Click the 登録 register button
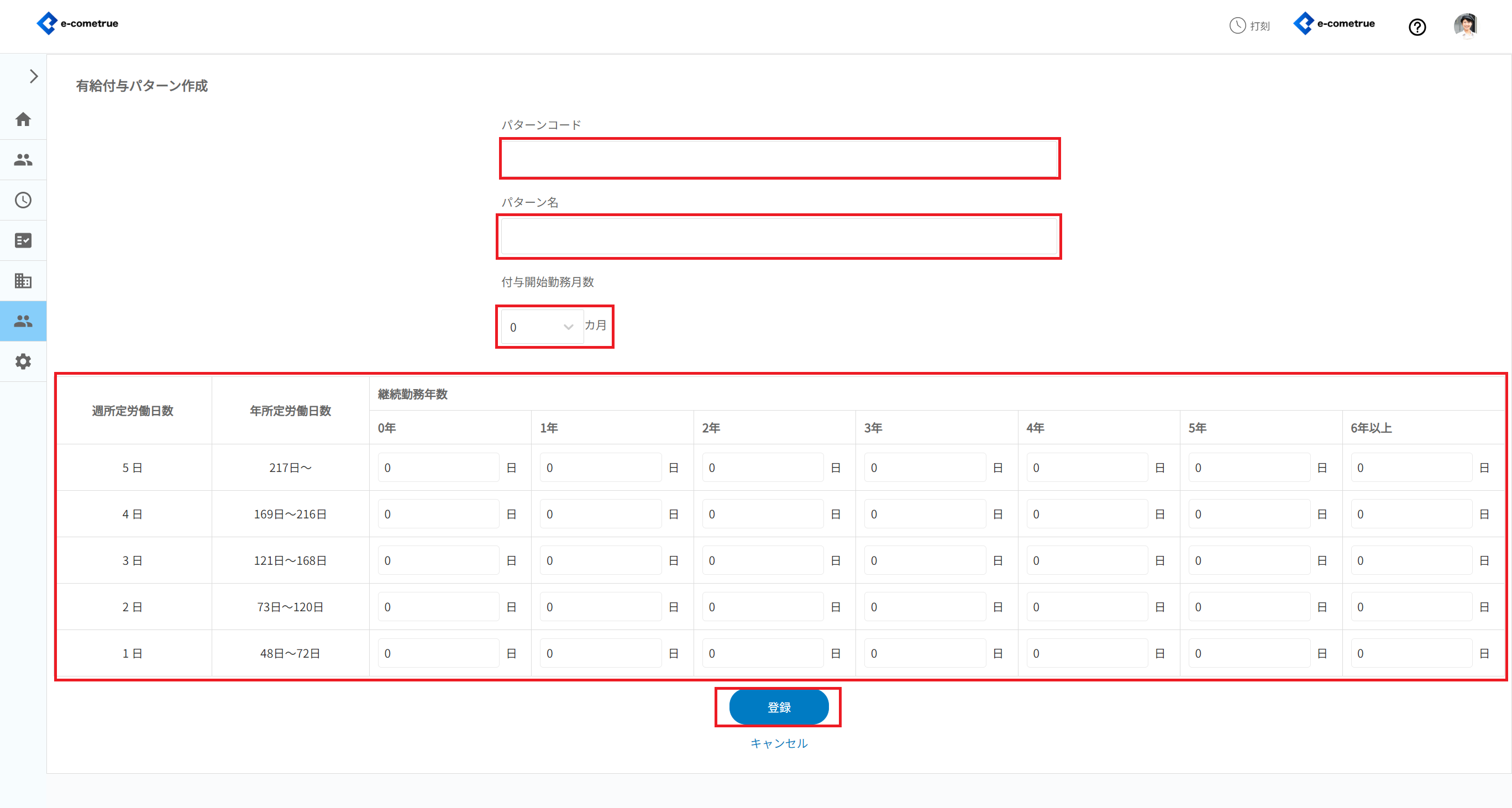The width and height of the screenshot is (1512, 808). coord(778,707)
